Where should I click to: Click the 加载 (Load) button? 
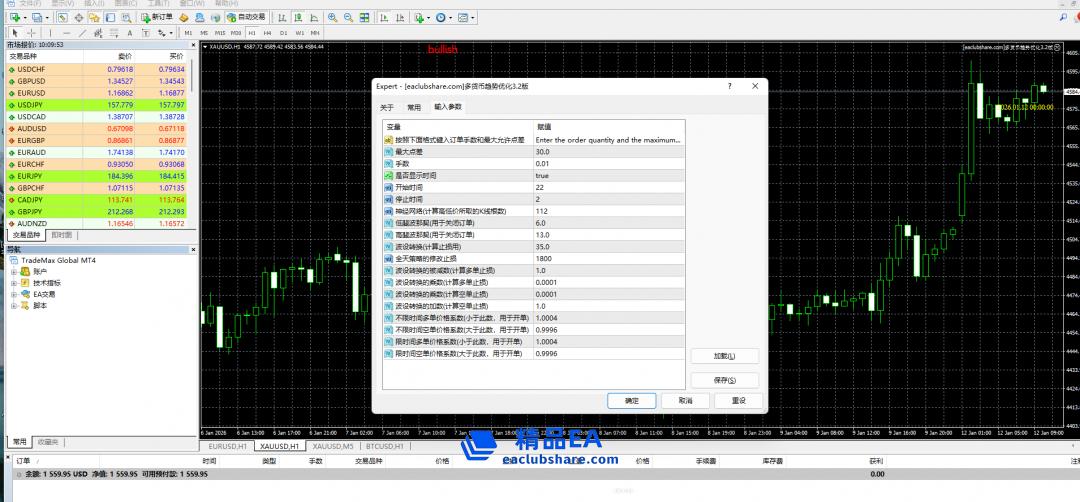pyautogui.click(x=724, y=356)
